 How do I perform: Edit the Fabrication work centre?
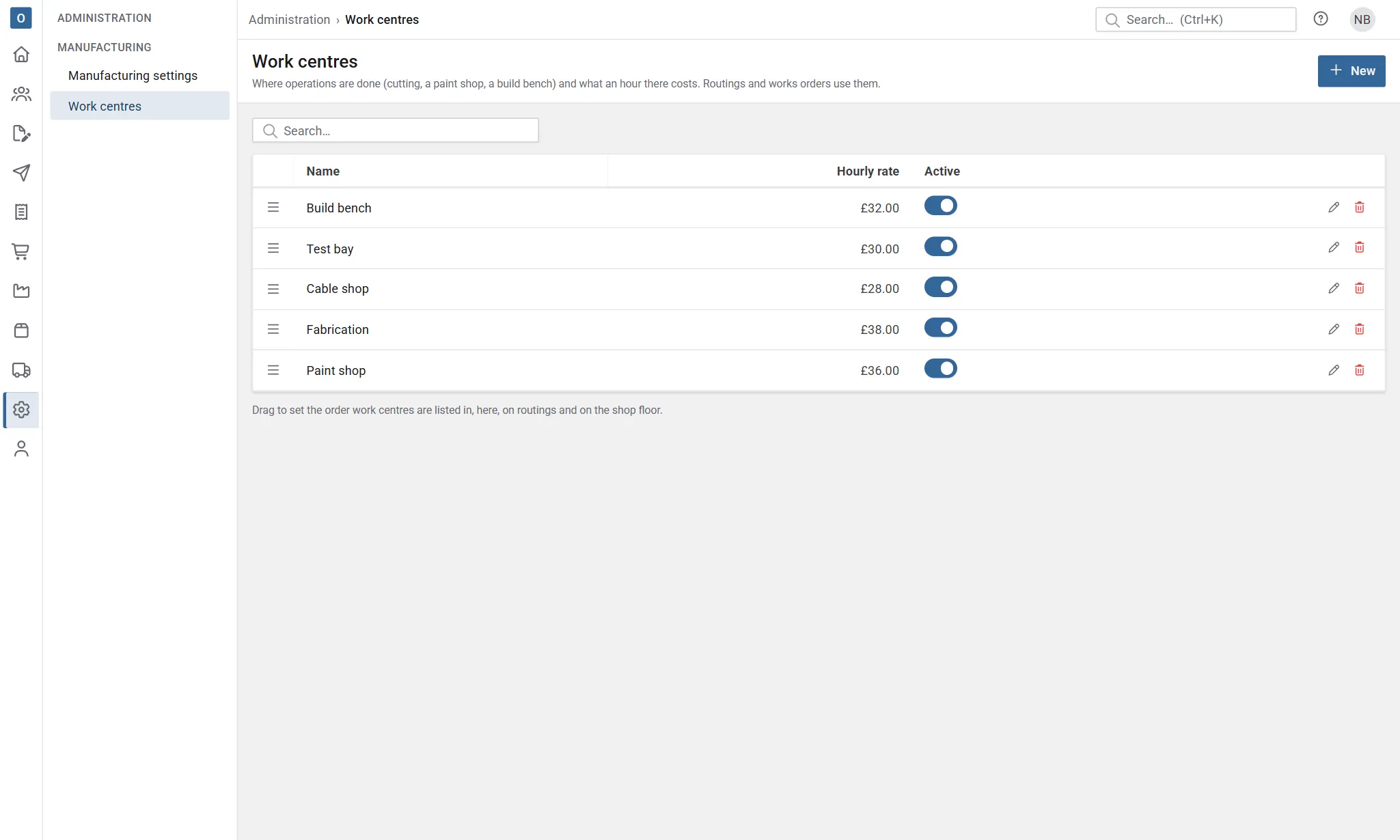[1333, 329]
